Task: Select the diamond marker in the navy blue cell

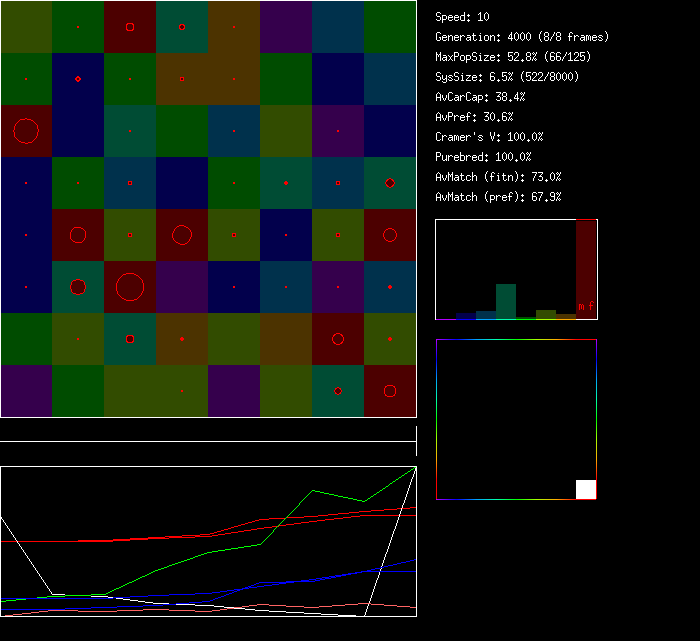Action: [78, 79]
